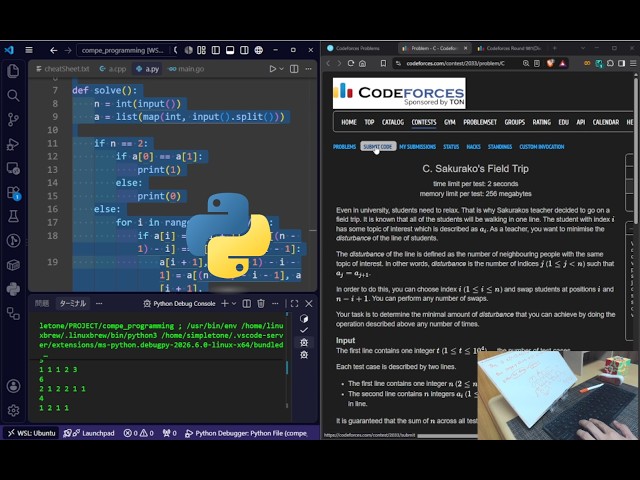Switch to the Codeforces Round browser tab
The height and width of the screenshot is (480, 640).
pyautogui.click(x=509, y=48)
